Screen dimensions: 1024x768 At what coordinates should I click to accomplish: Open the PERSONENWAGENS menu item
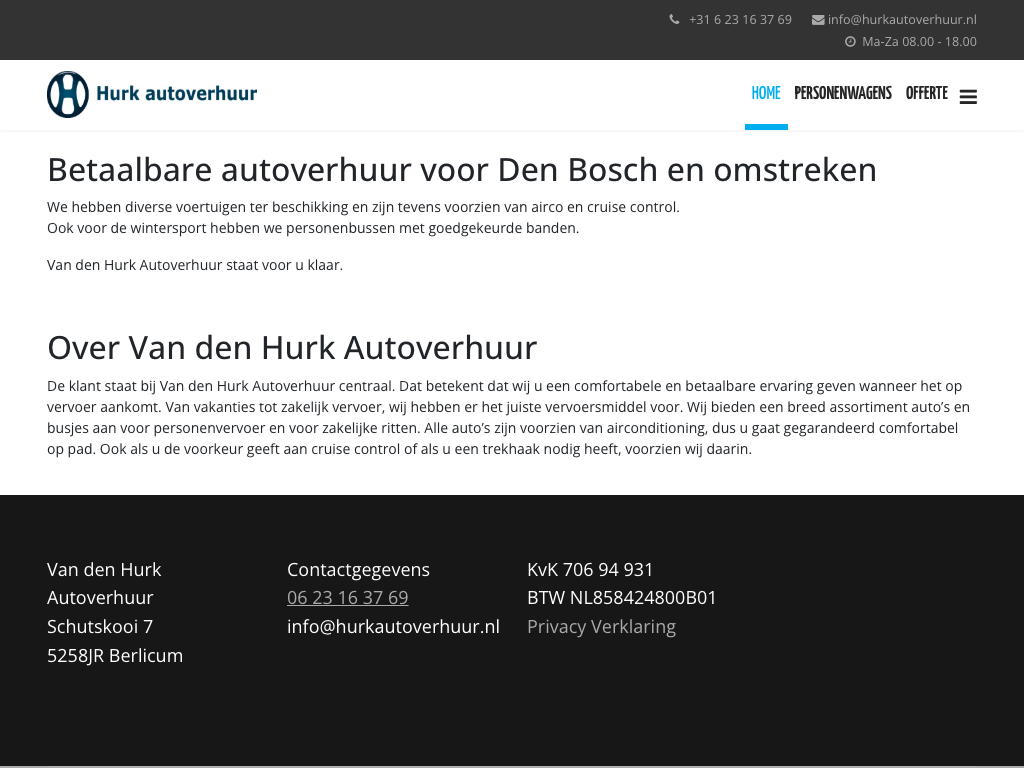click(842, 94)
